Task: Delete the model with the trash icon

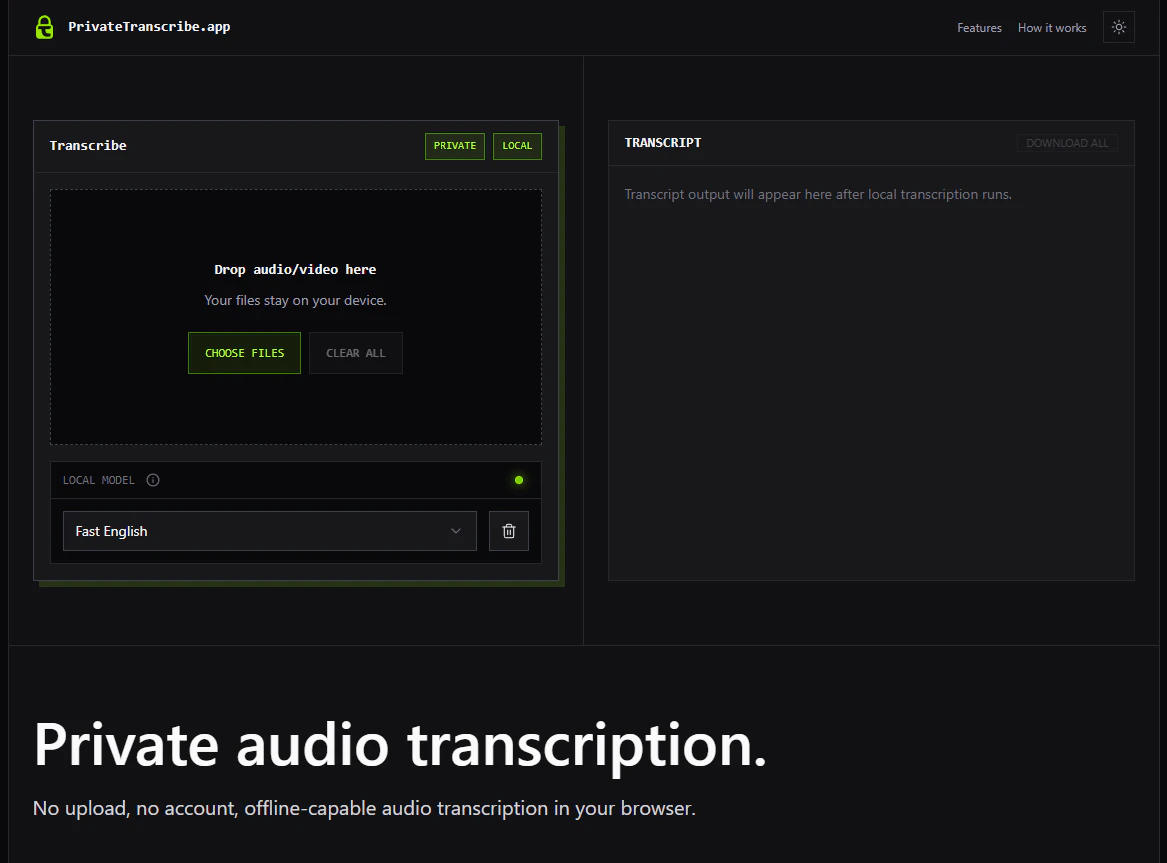Action: 508,531
